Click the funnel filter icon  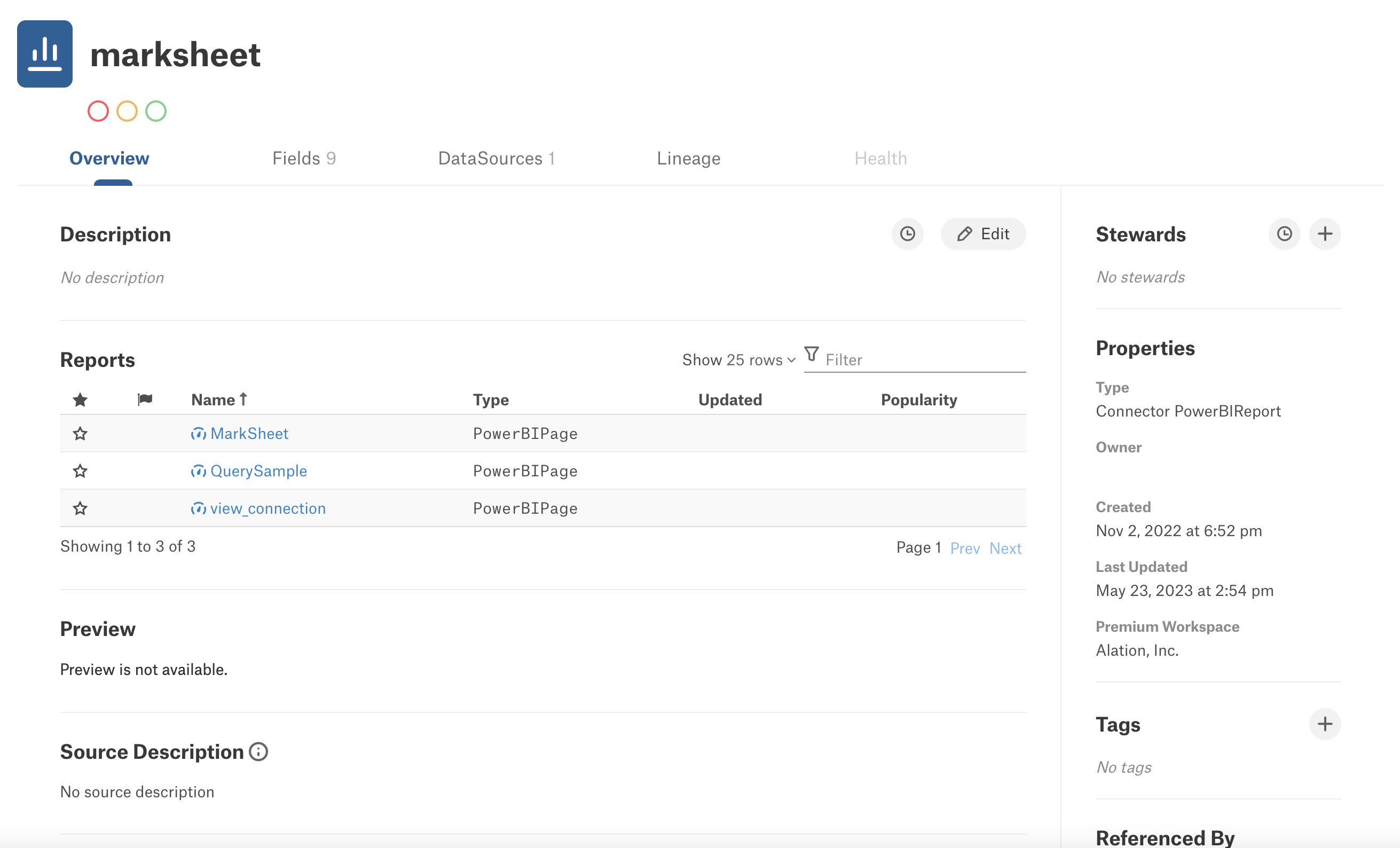click(812, 354)
